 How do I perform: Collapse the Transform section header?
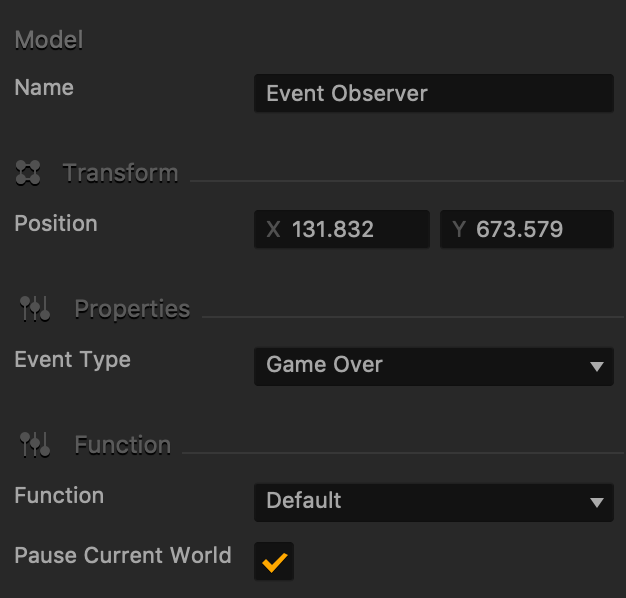coord(120,173)
